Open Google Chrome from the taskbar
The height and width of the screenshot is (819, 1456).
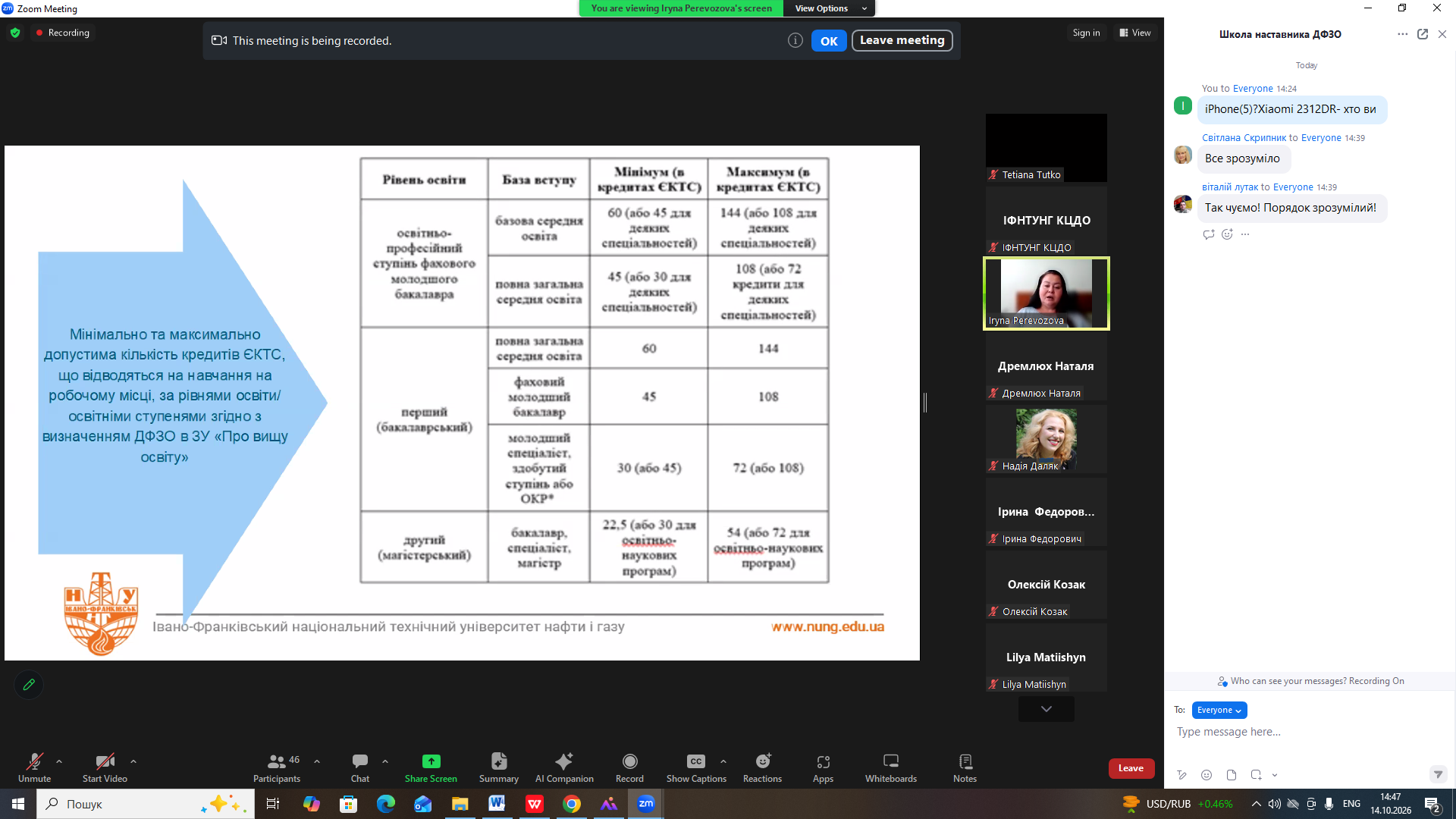(x=572, y=804)
